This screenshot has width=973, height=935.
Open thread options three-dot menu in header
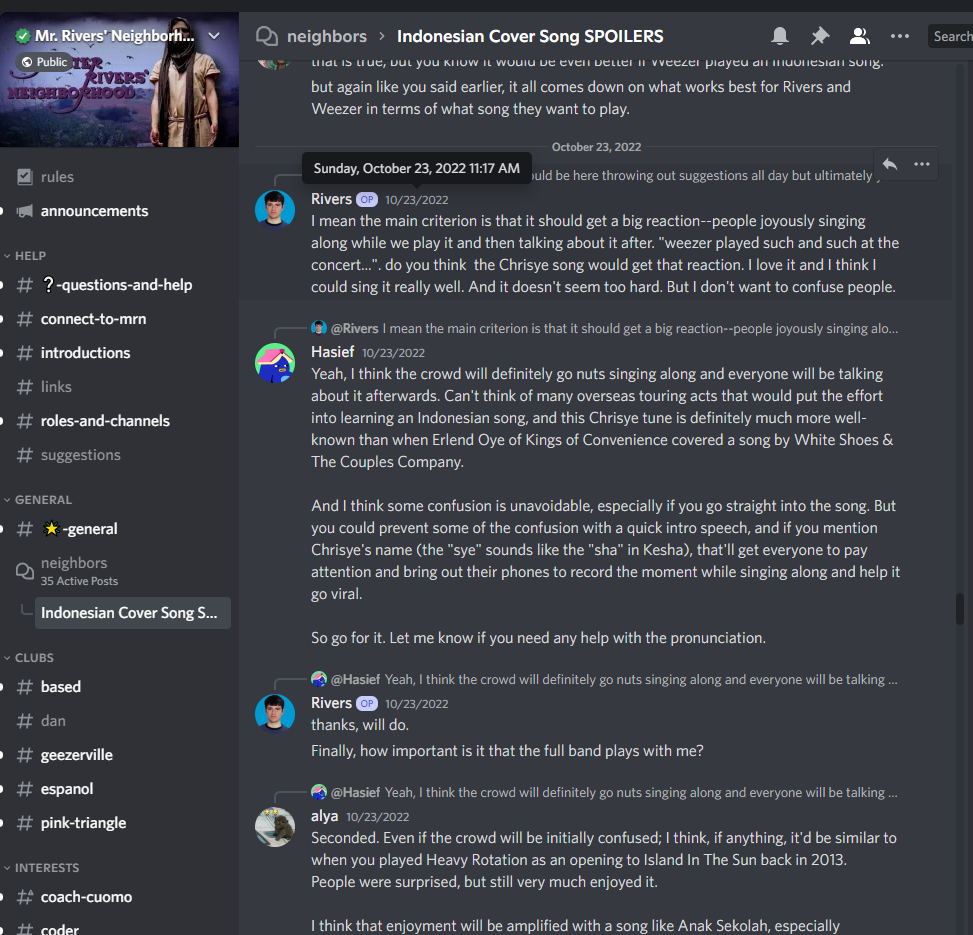point(900,36)
